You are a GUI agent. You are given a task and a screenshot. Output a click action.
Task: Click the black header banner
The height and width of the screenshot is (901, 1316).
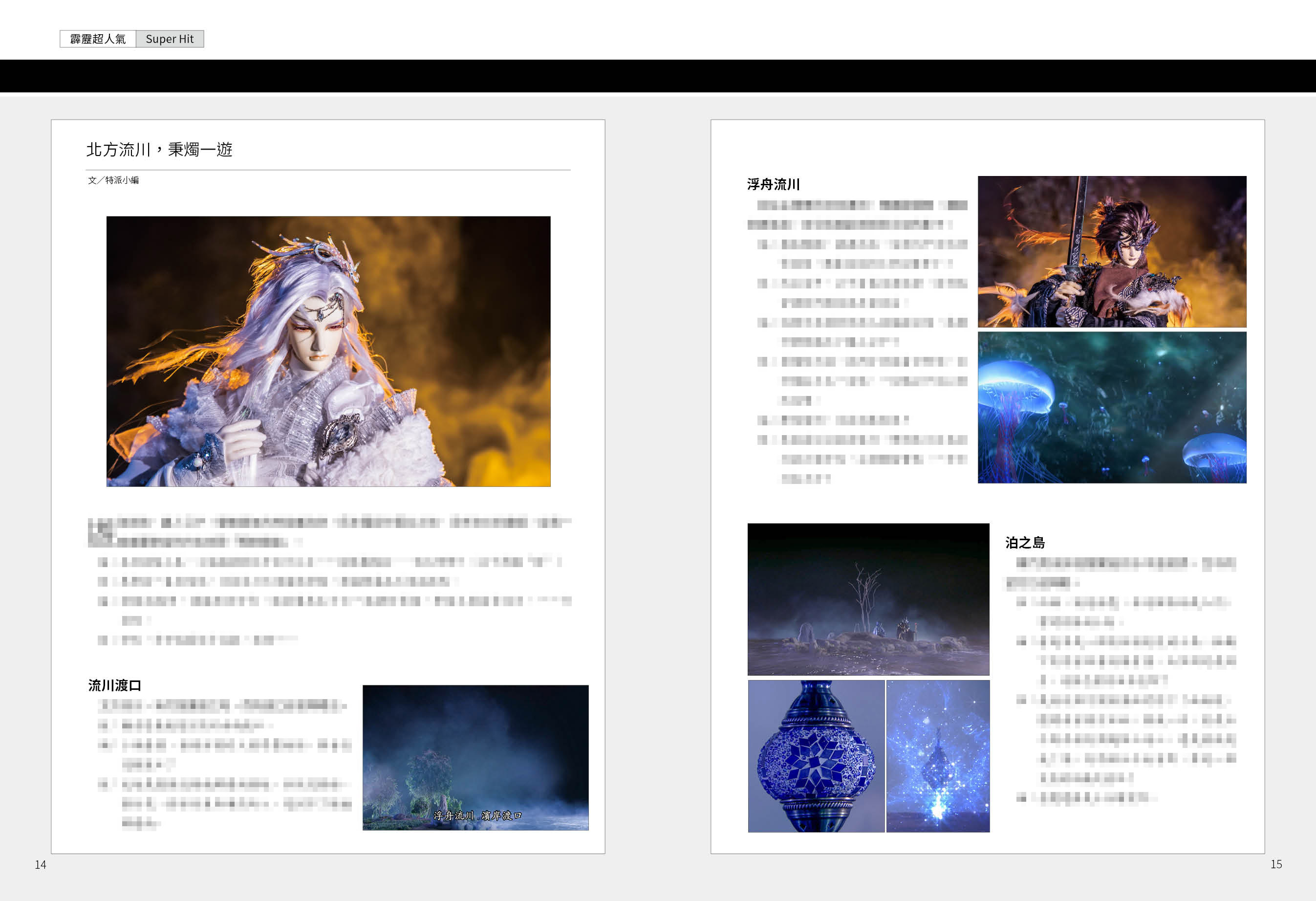coord(657,75)
